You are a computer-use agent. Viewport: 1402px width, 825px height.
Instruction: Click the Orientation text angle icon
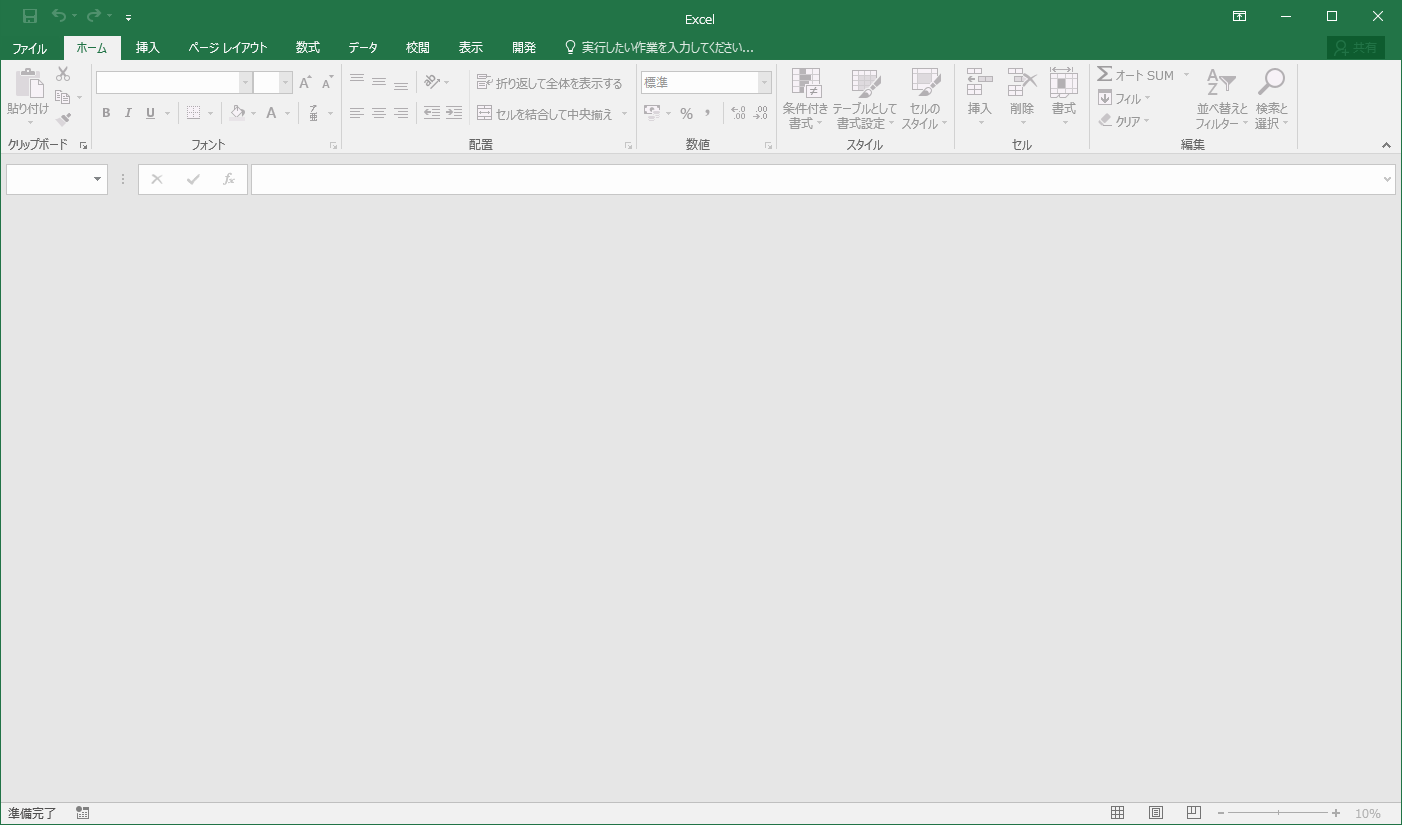(432, 82)
